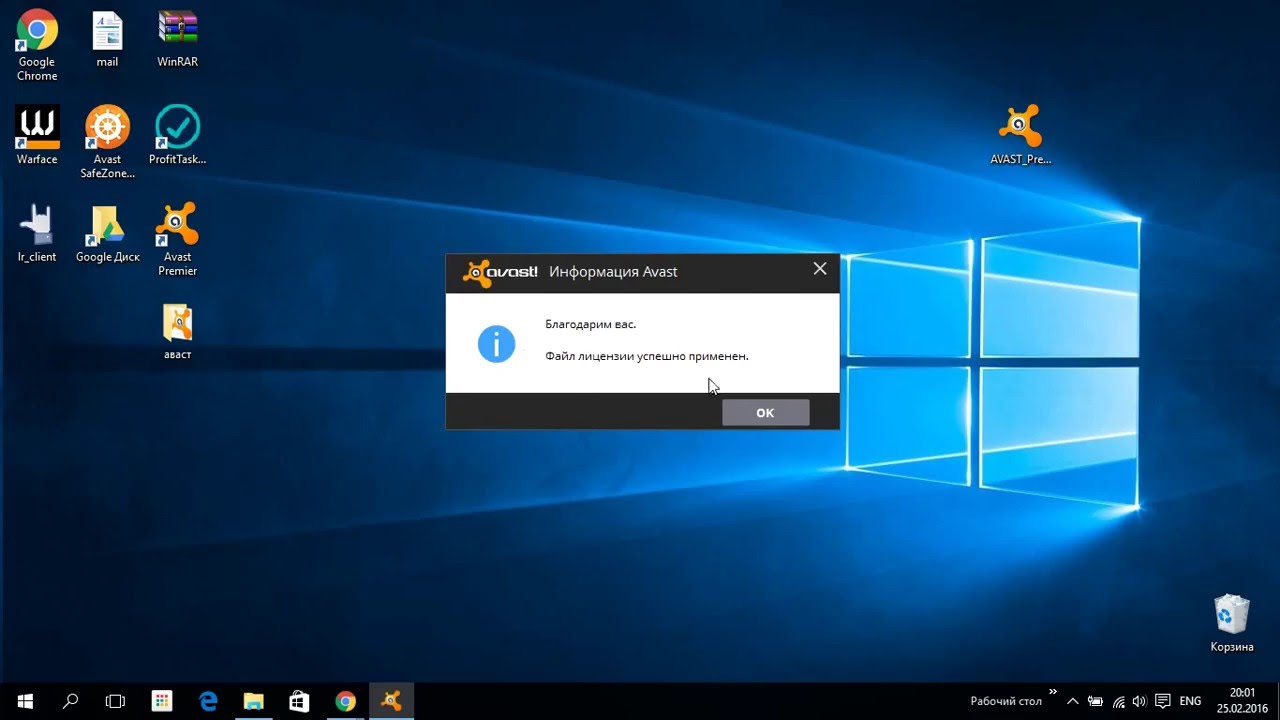
Task: Open the colorful tiles app in taskbar
Action: pos(162,701)
